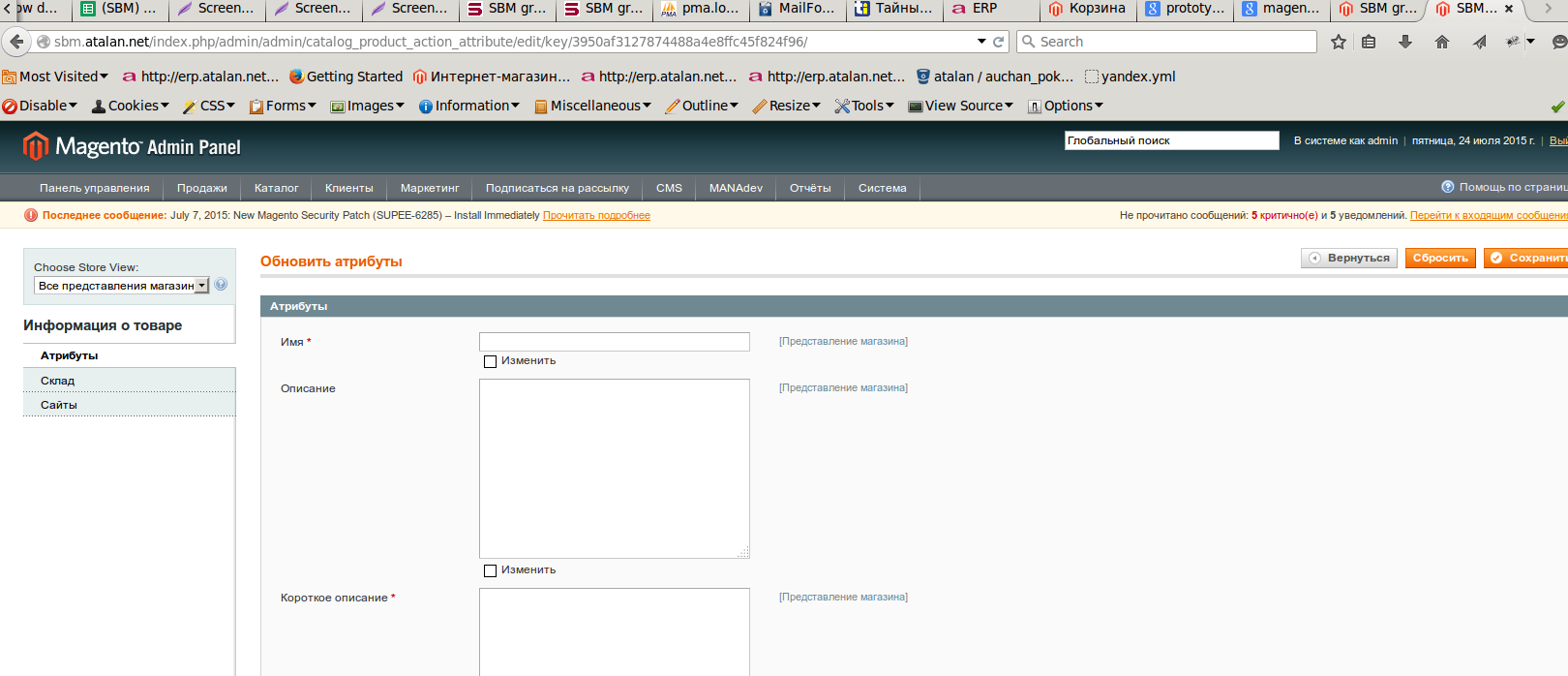Viewport: 1568px width, 676px height.
Task: Open CMS menu
Action: point(670,188)
